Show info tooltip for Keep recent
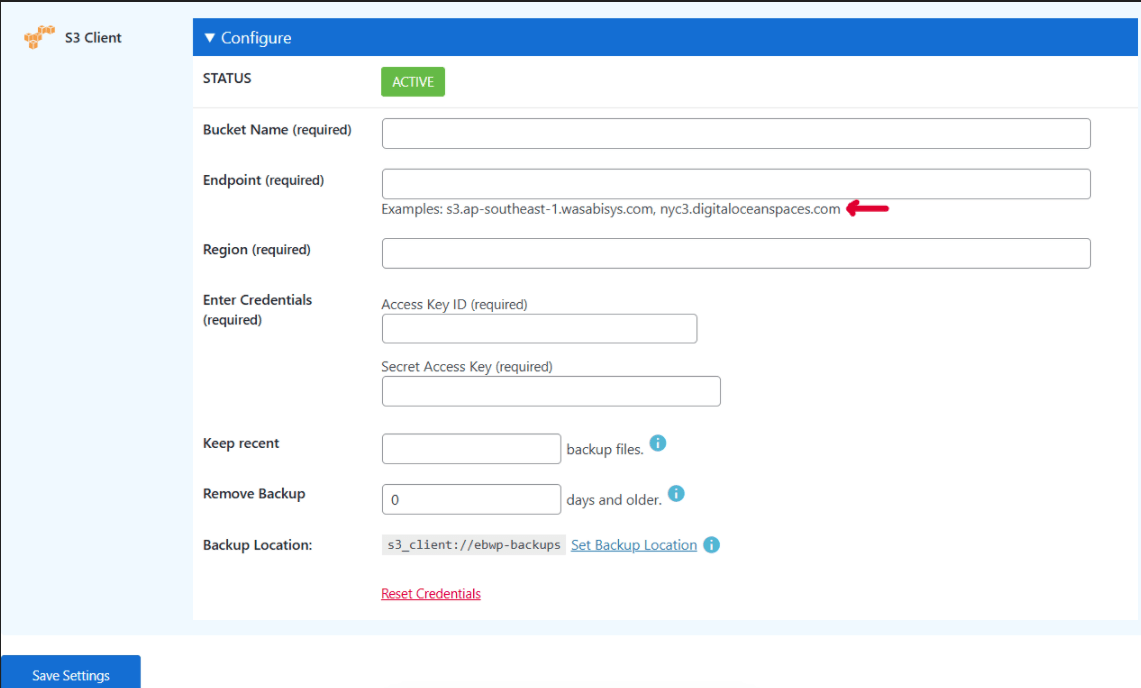Screen dimensions: 1141x688 (x=658, y=443)
